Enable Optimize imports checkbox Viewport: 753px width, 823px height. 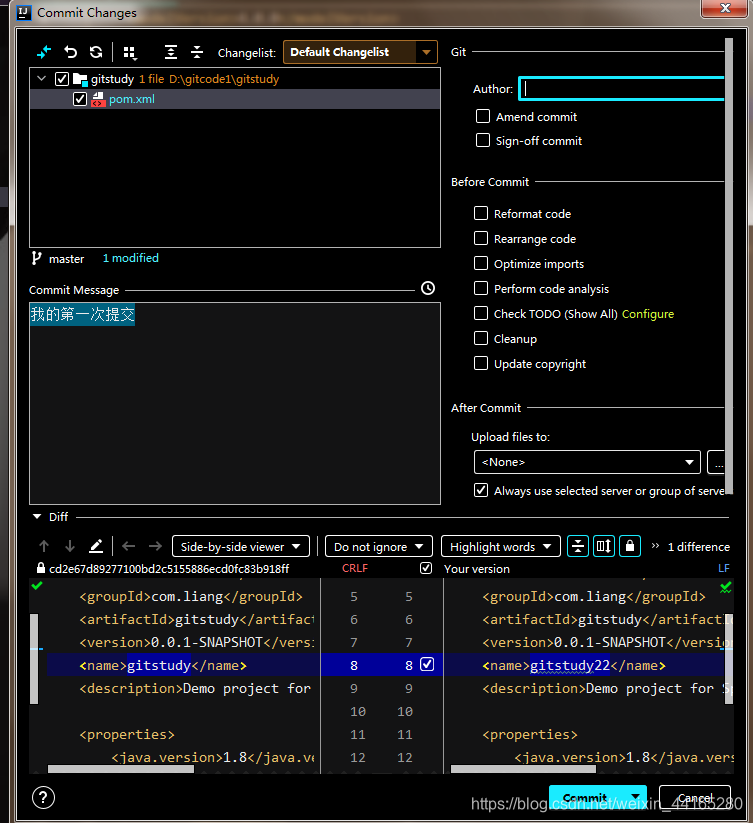(x=481, y=263)
